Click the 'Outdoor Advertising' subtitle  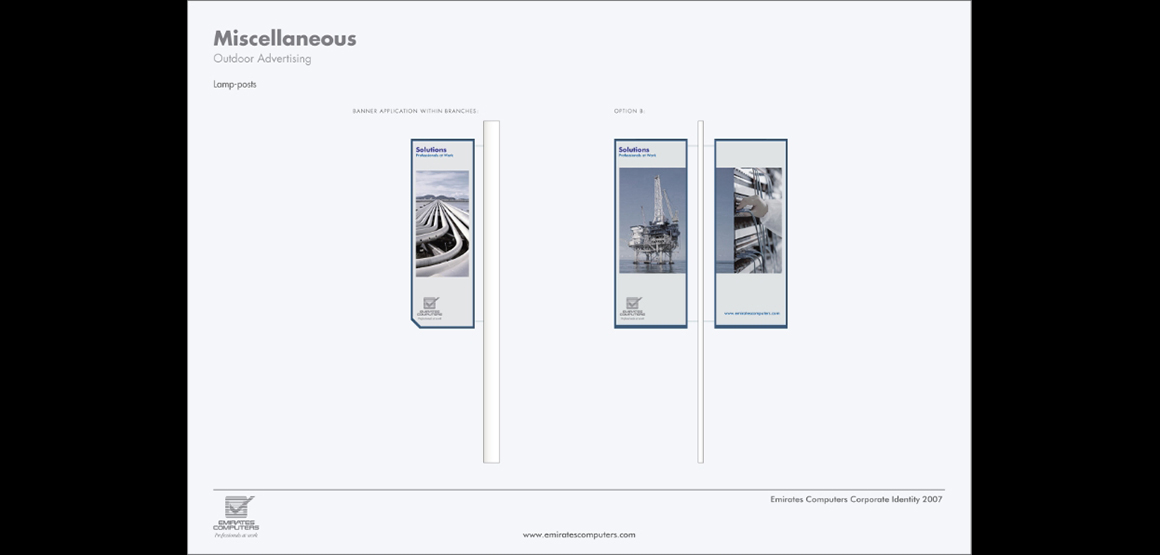(x=262, y=59)
